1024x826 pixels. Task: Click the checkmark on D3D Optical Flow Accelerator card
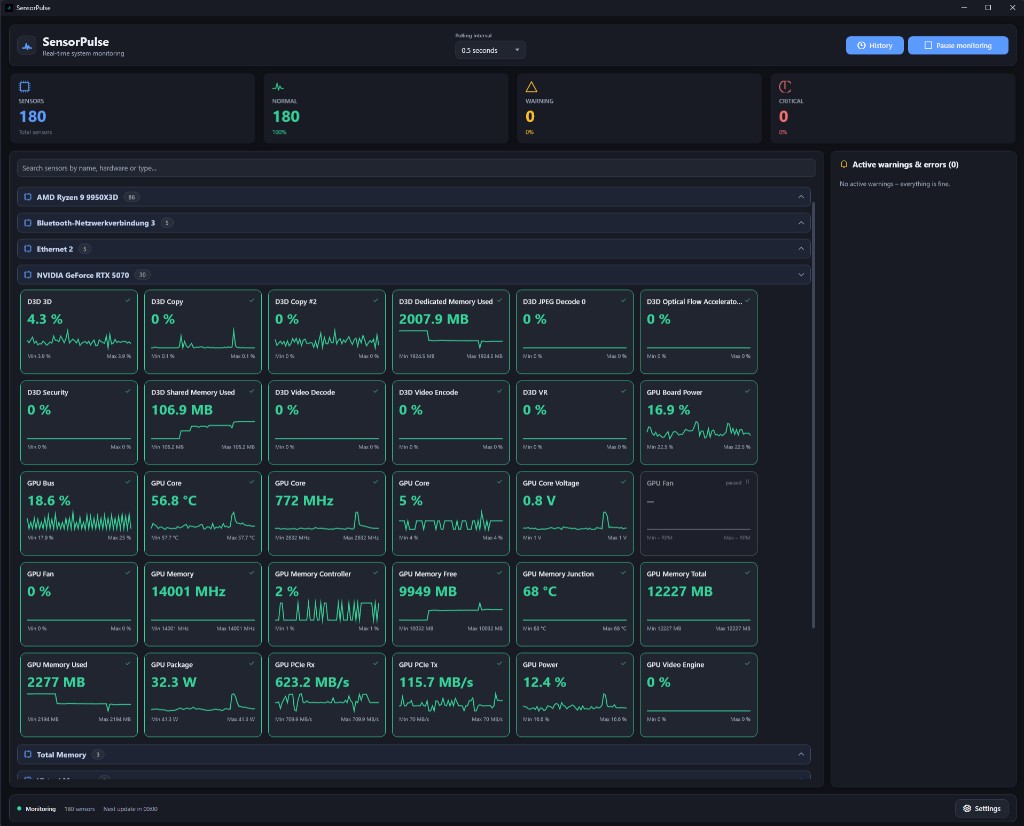pos(747,300)
